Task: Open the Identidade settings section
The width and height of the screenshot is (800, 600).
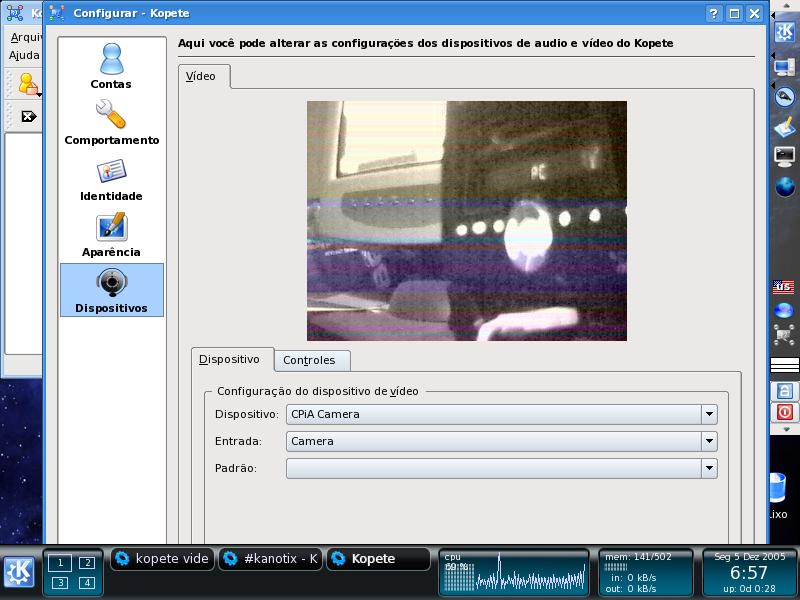Action: pyautogui.click(x=111, y=179)
